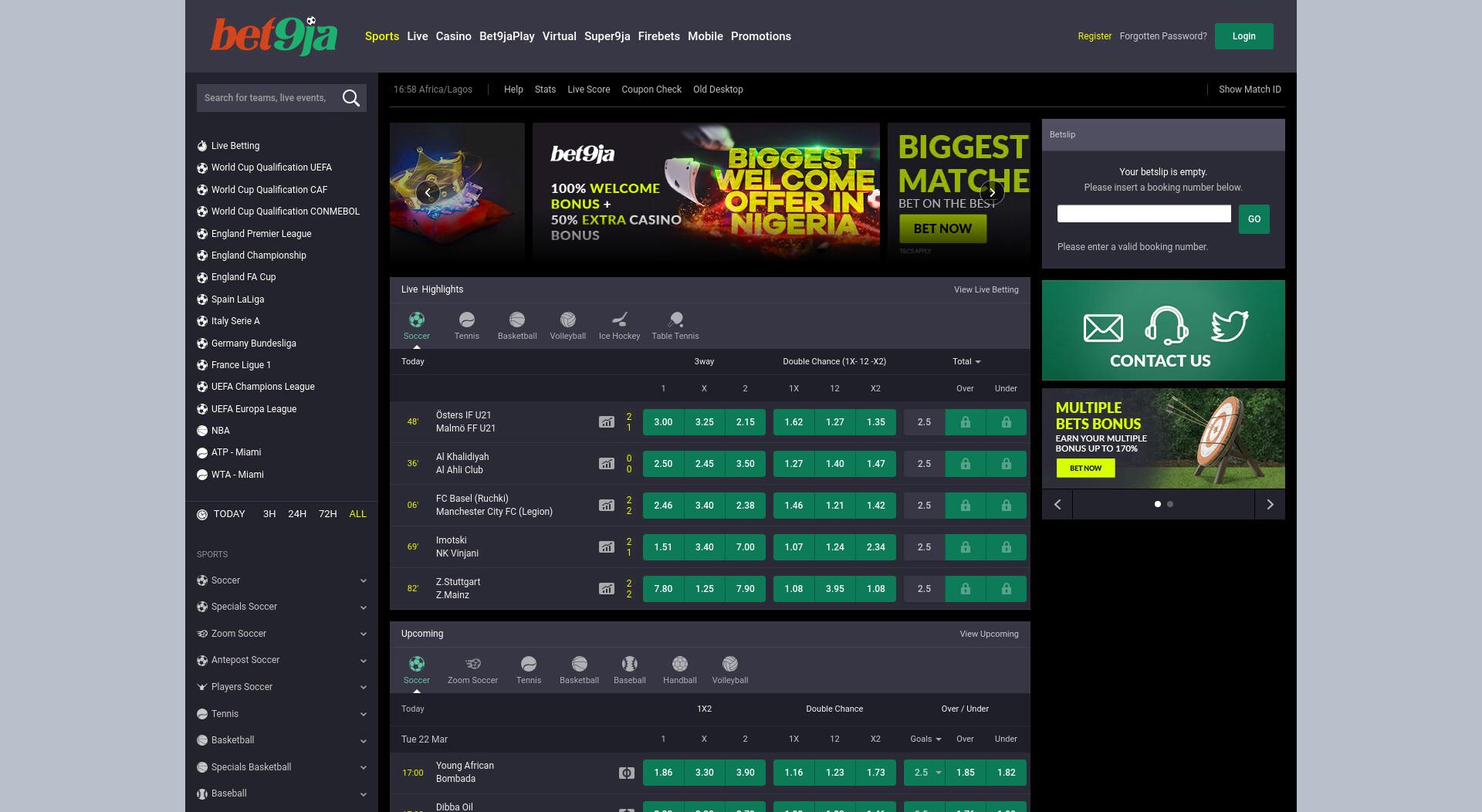Screen dimensions: 1482x812
Task: Select second banner carousel dot
Action: pos(1170,504)
